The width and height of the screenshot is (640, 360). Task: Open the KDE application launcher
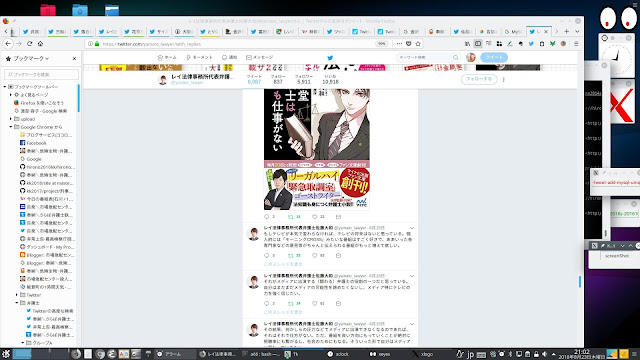[x=6, y=354]
